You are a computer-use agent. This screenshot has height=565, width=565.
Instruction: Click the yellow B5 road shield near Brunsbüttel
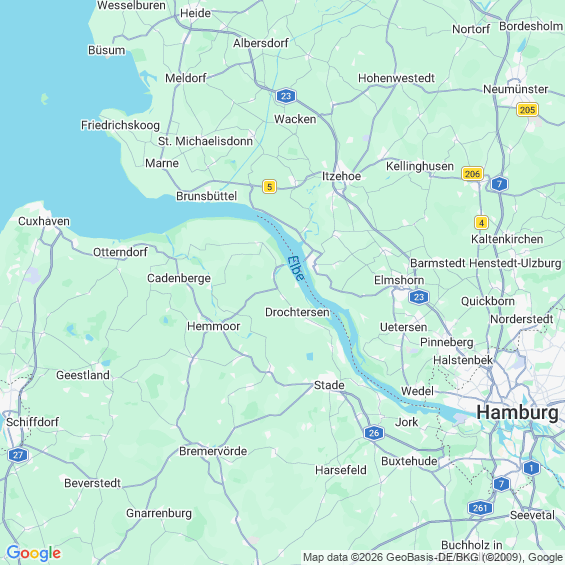tap(269, 186)
